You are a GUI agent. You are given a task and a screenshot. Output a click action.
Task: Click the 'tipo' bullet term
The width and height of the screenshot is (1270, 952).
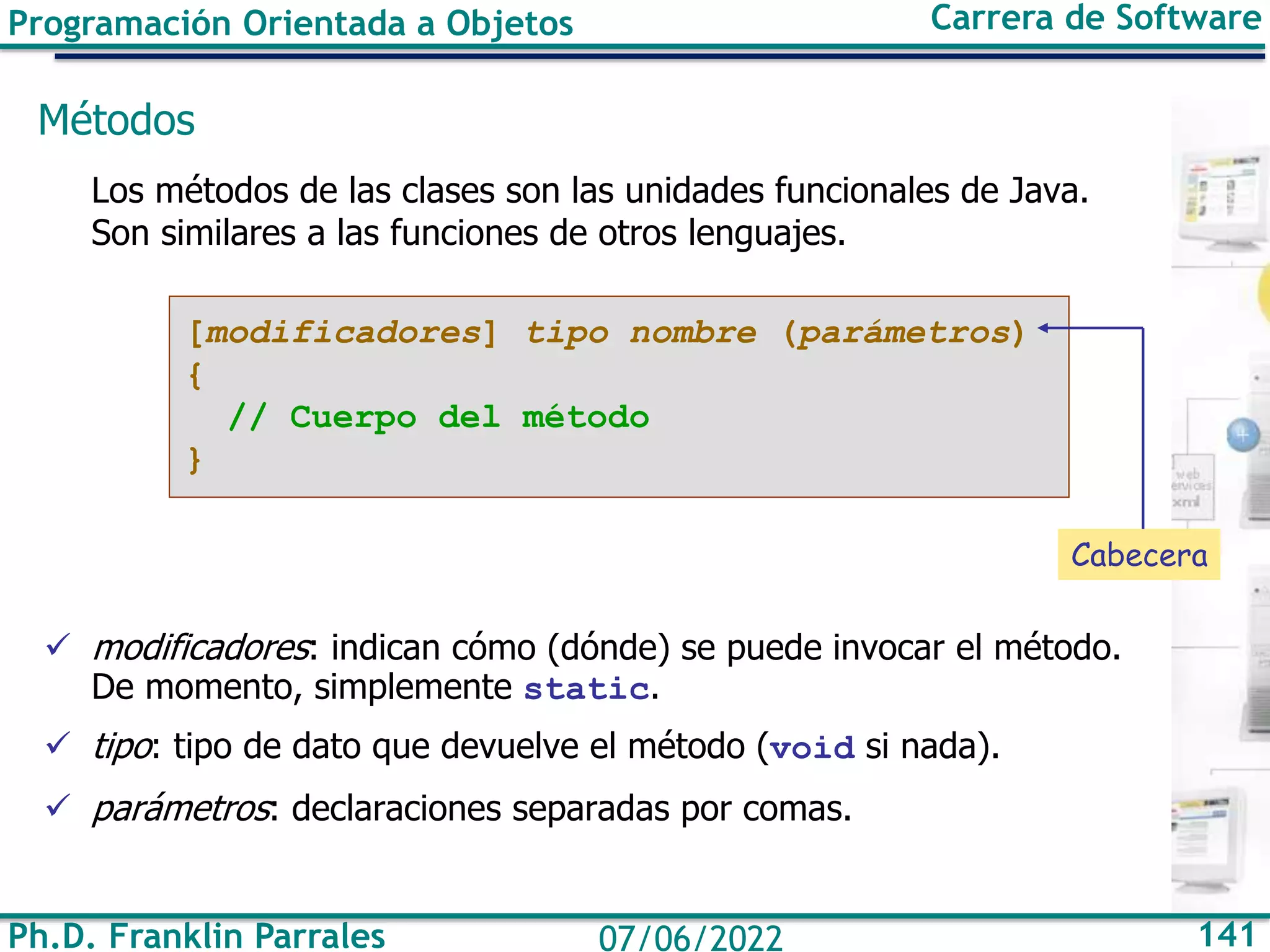[122, 747]
